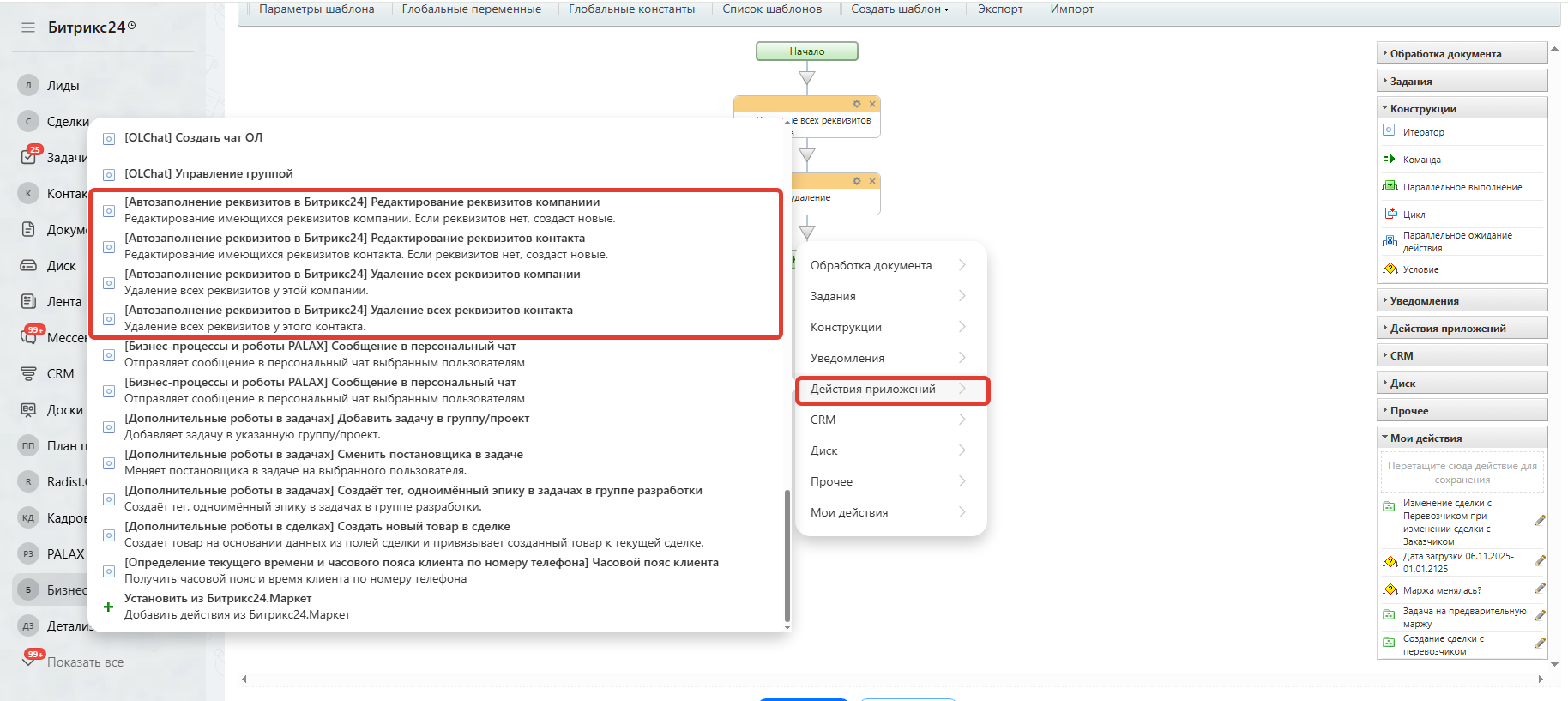Expand the Задания section in right panel
The image size is (1568, 701).
coord(1462,81)
